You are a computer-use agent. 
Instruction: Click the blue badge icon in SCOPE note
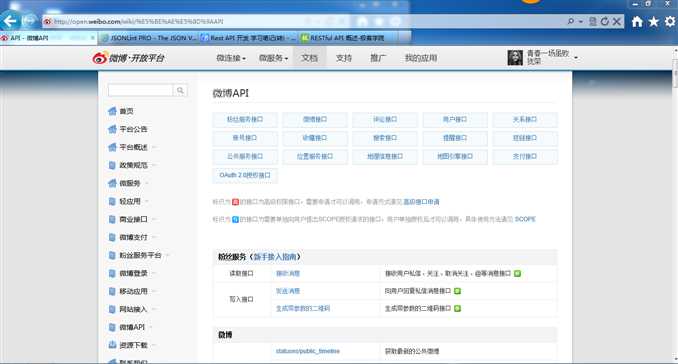235,219
